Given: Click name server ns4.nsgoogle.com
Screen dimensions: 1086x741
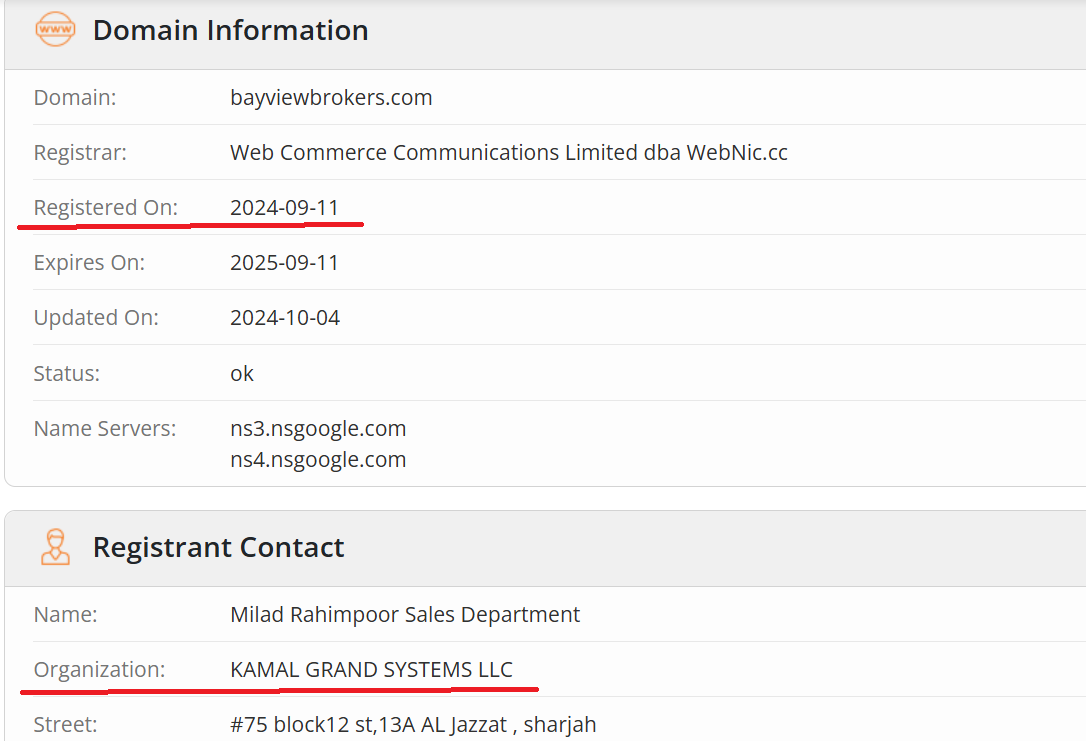Looking at the screenshot, I should coord(318,460).
